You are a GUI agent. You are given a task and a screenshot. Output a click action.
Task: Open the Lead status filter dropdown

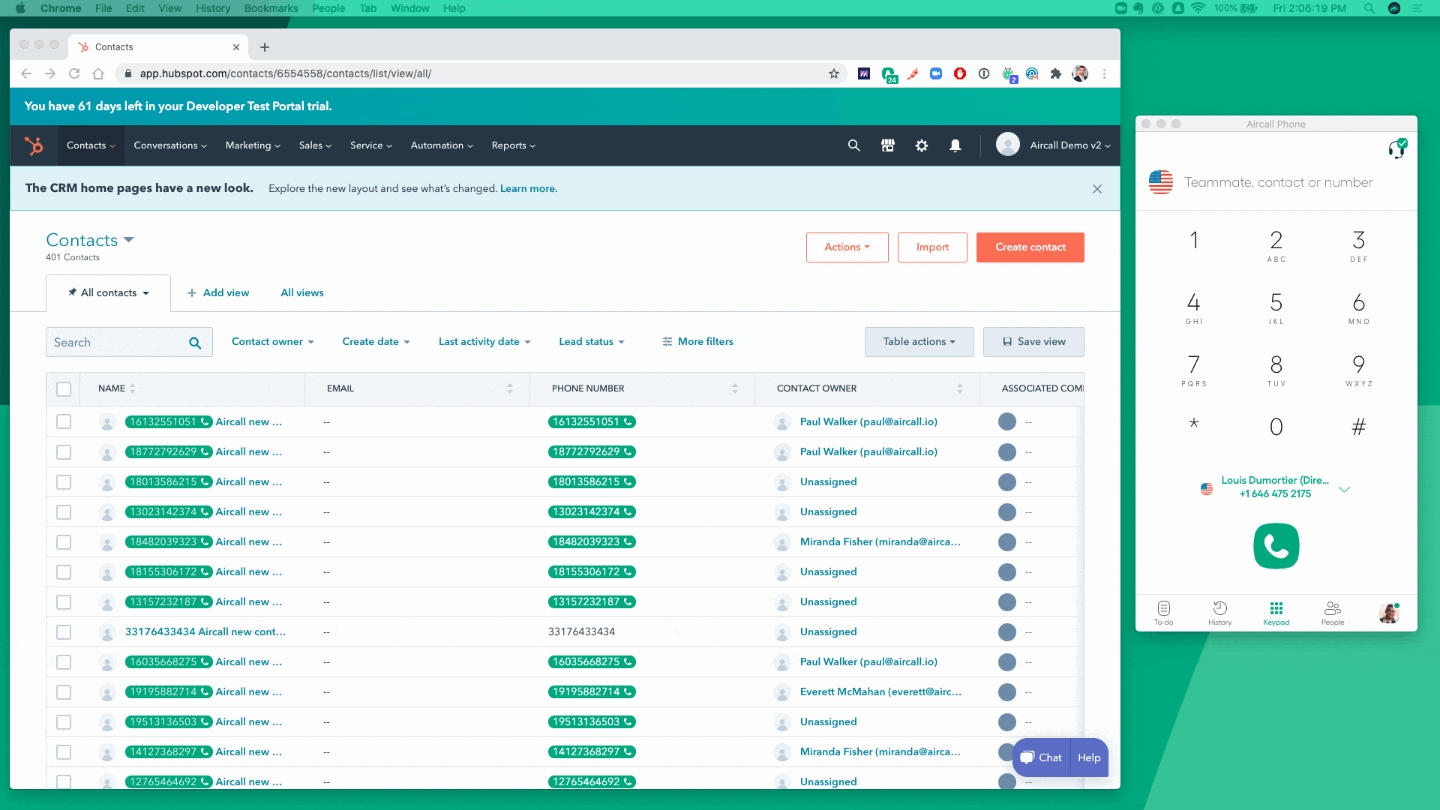pos(591,342)
